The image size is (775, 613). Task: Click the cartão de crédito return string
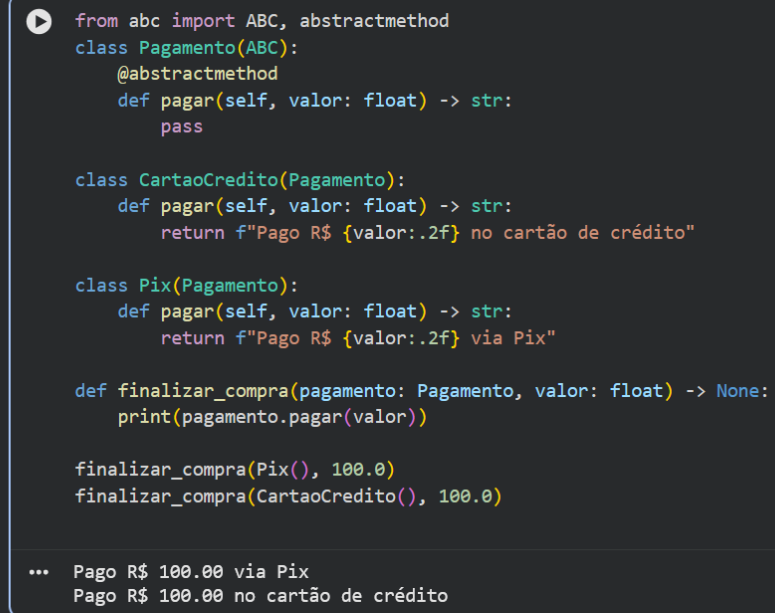pos(470,232)
